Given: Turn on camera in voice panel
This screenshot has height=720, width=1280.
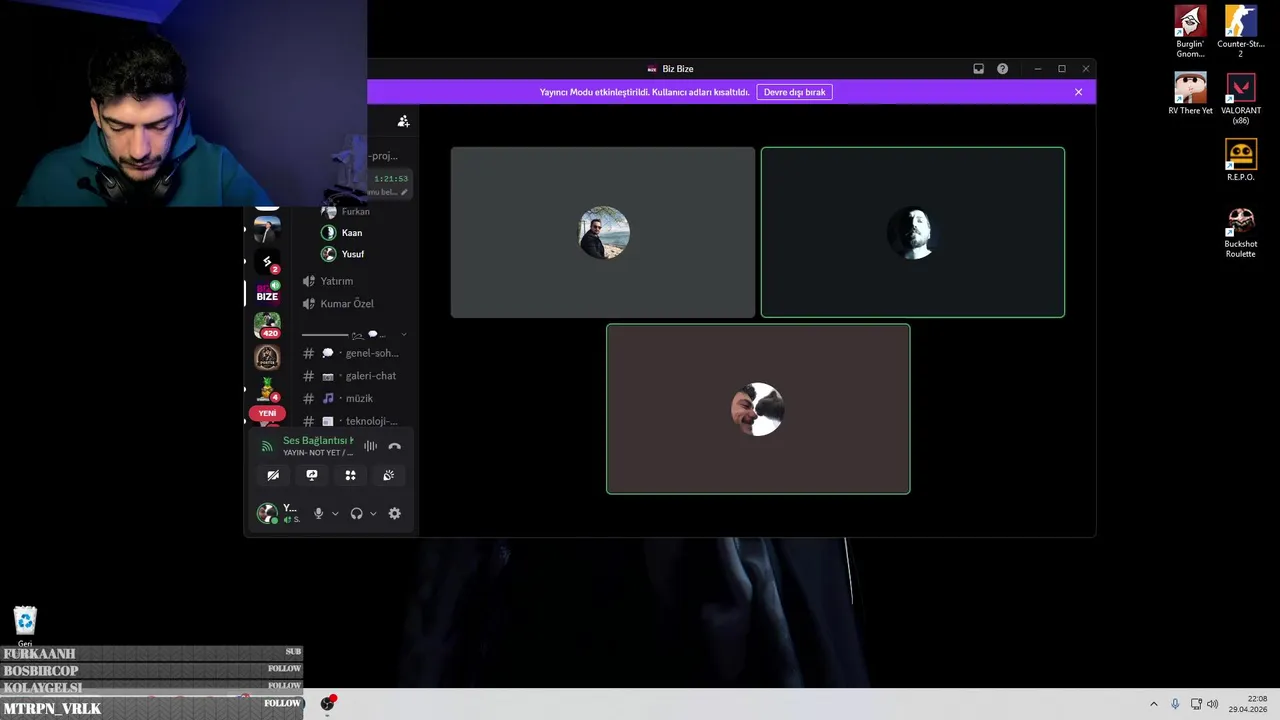Looking at the screenshot, I should tap(273, 475).
